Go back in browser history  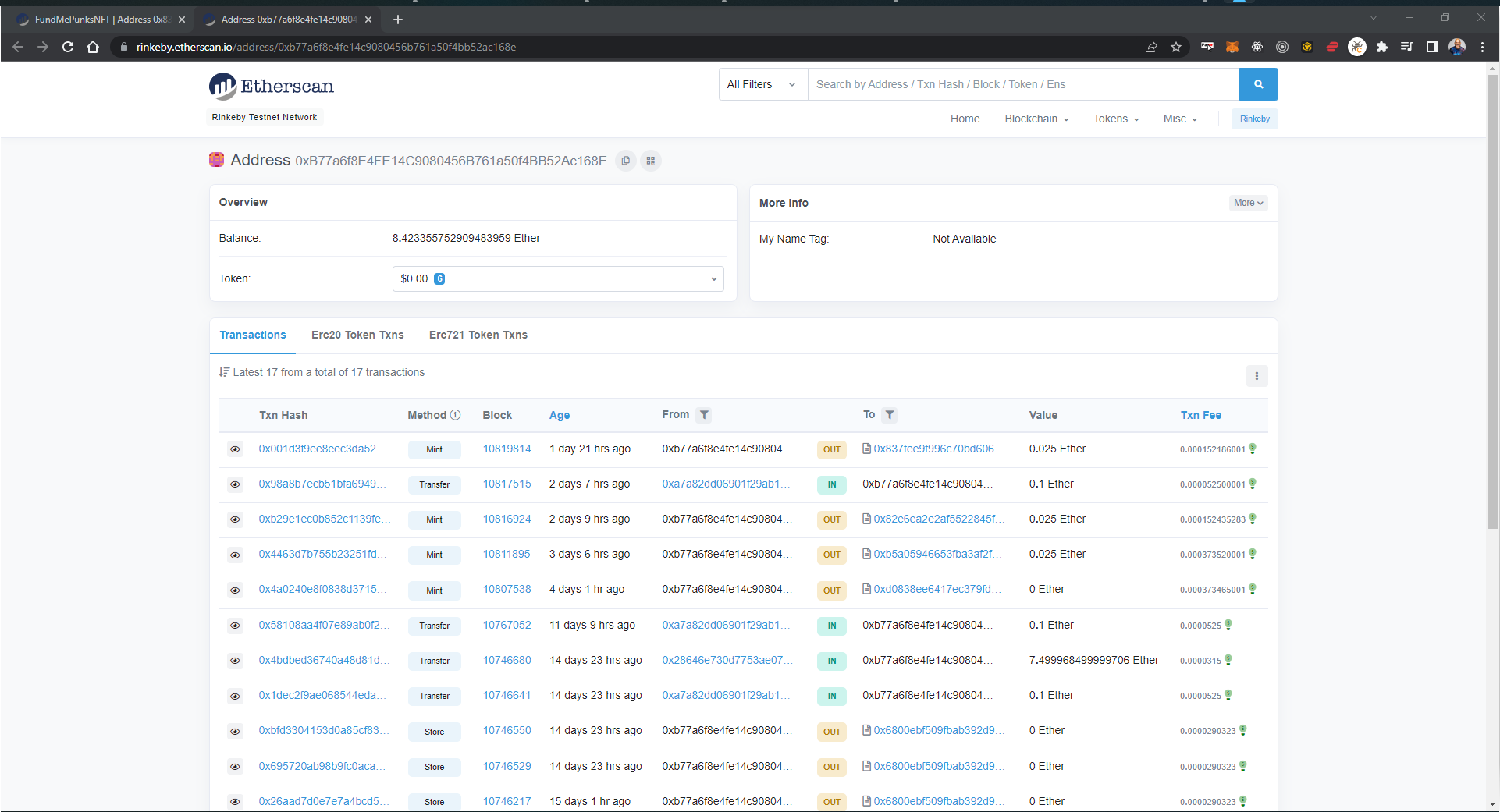[18, 47]
